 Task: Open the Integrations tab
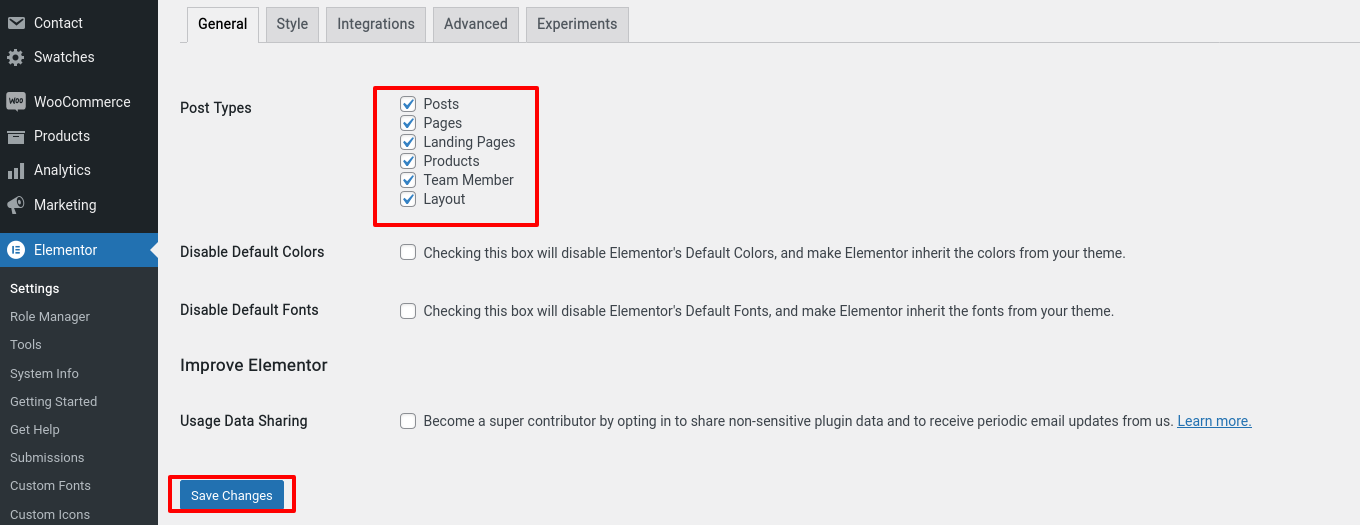tap(376, 24)
